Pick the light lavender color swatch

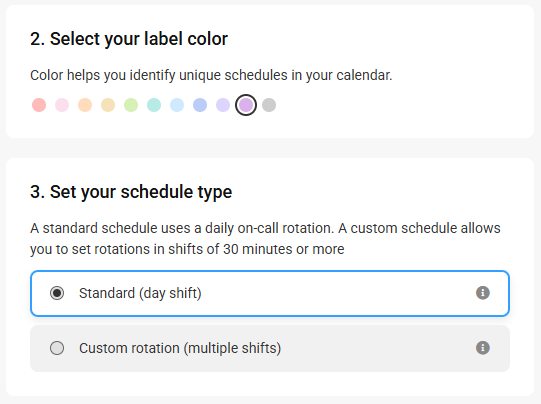click(223, 105)
